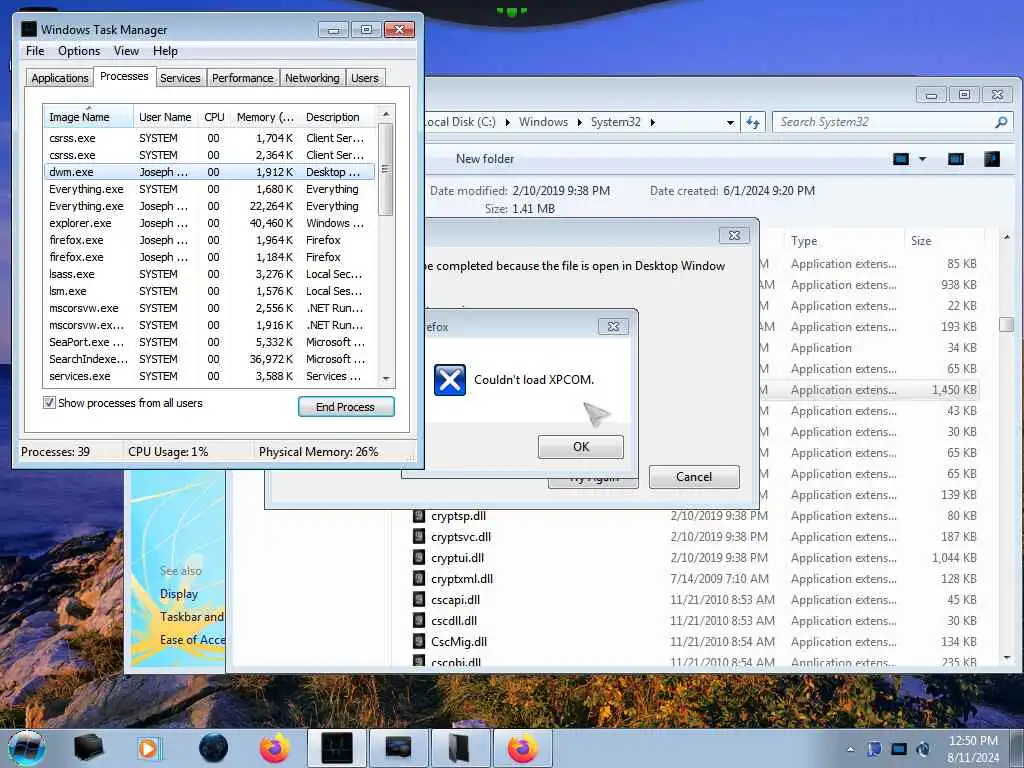Expand the arrow after Local Disk (C:)
Screen dimensions: 1024x768
coord(507,122)
